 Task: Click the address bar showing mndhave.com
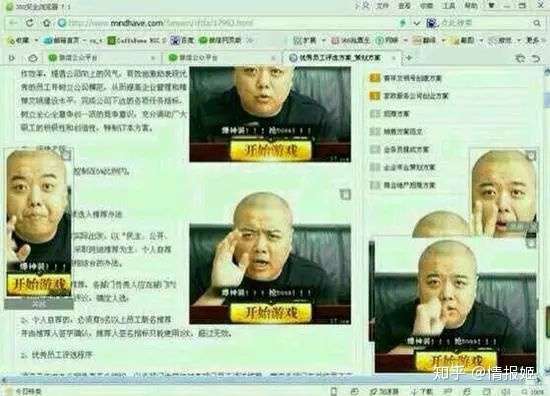coord(228,24)
